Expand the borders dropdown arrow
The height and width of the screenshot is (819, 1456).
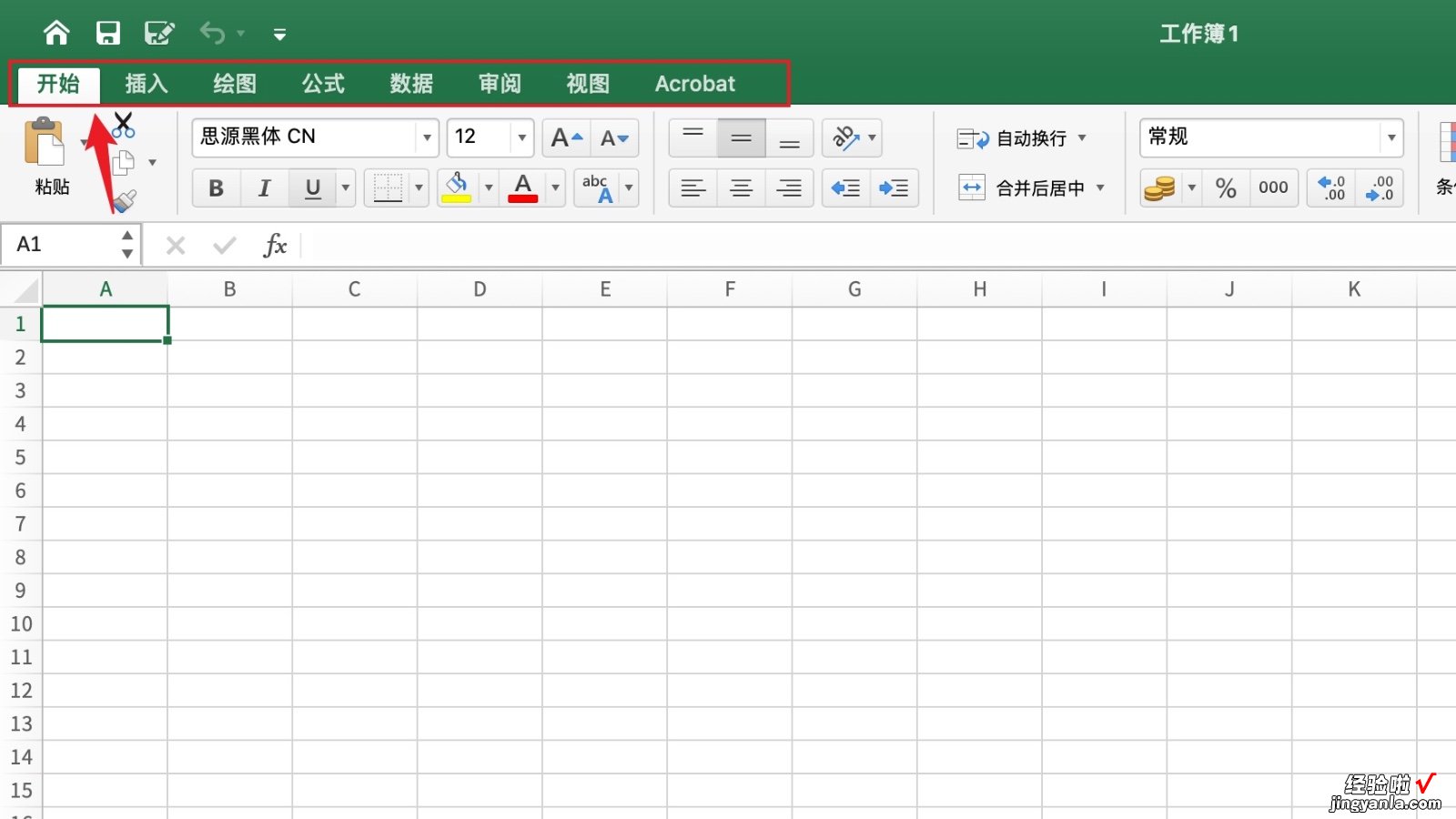click(x=420, y=188)
